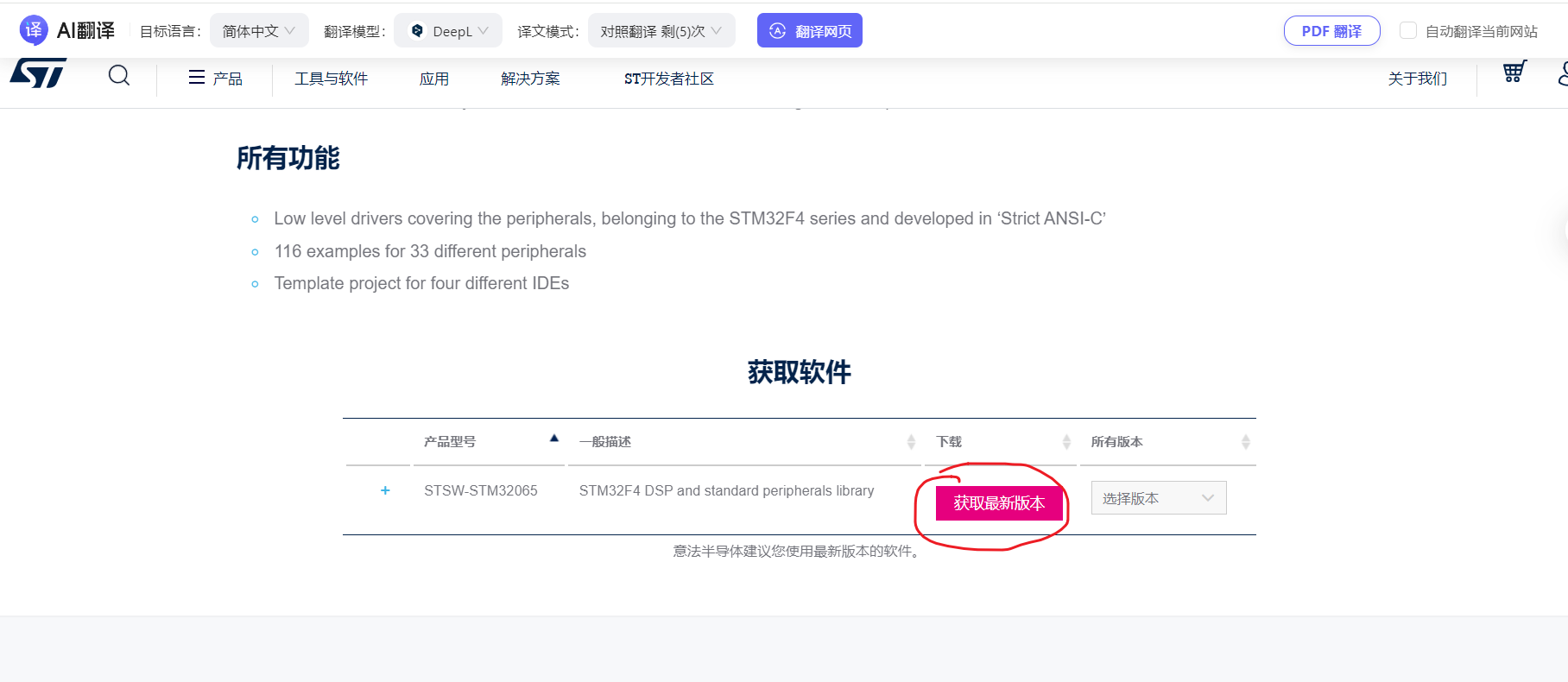This screenshot has height=682, width=1568.
Task: Click the 获取最新版本 download button
Action: (x=999, y=503)
